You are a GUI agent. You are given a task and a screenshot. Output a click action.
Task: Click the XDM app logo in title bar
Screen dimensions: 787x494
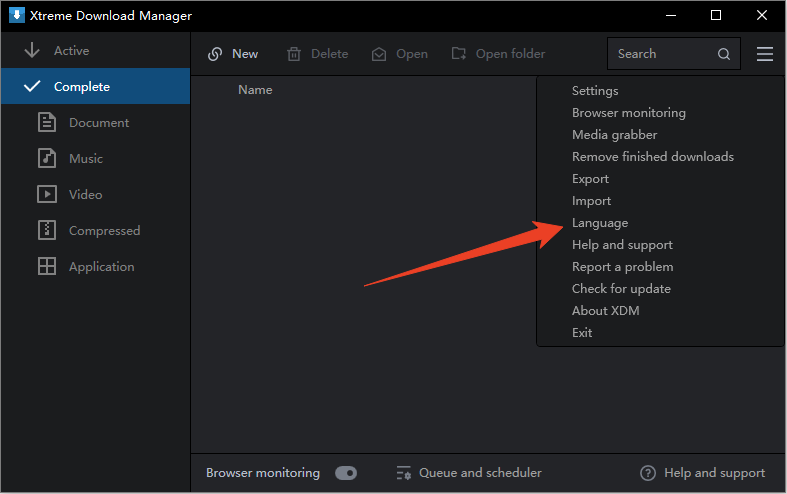click(17, 15)
